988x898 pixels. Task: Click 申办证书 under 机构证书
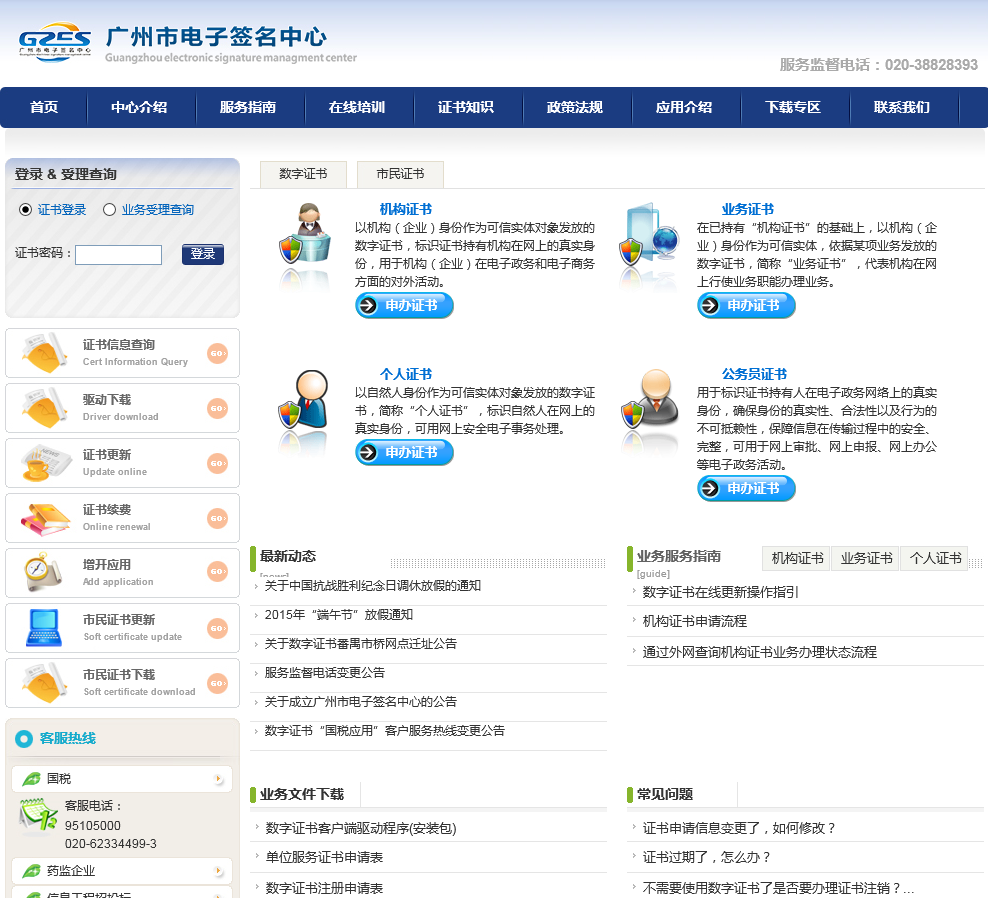pyautogui.click(x=405, y=306)
